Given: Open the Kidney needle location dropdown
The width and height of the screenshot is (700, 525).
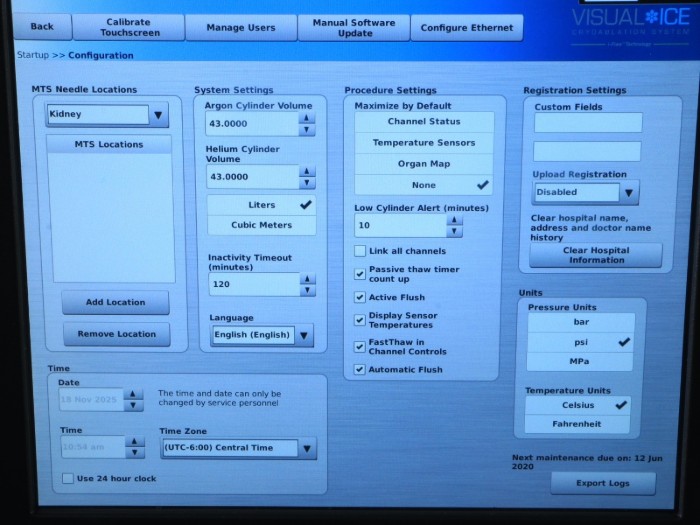Looking at the screenshot, I should 158,115.
